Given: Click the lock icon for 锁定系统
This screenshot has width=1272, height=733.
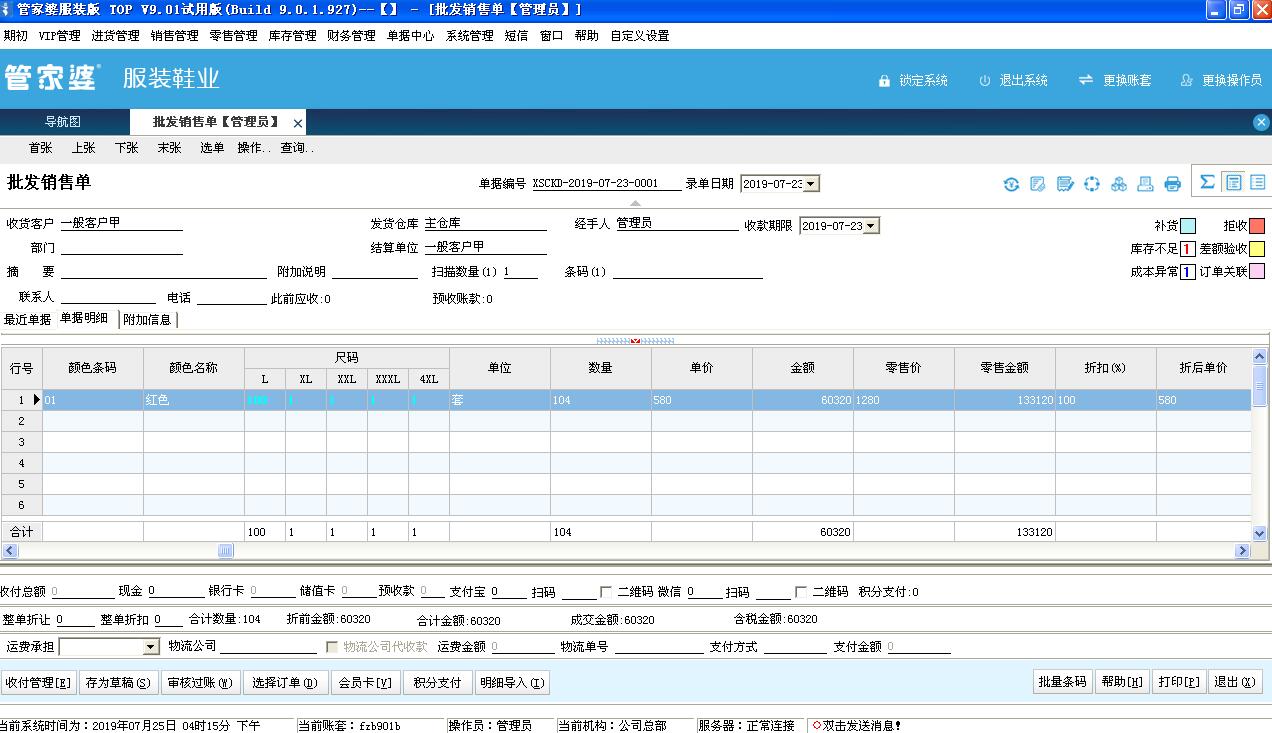Looking at the screenshot, I should [884, 80].
